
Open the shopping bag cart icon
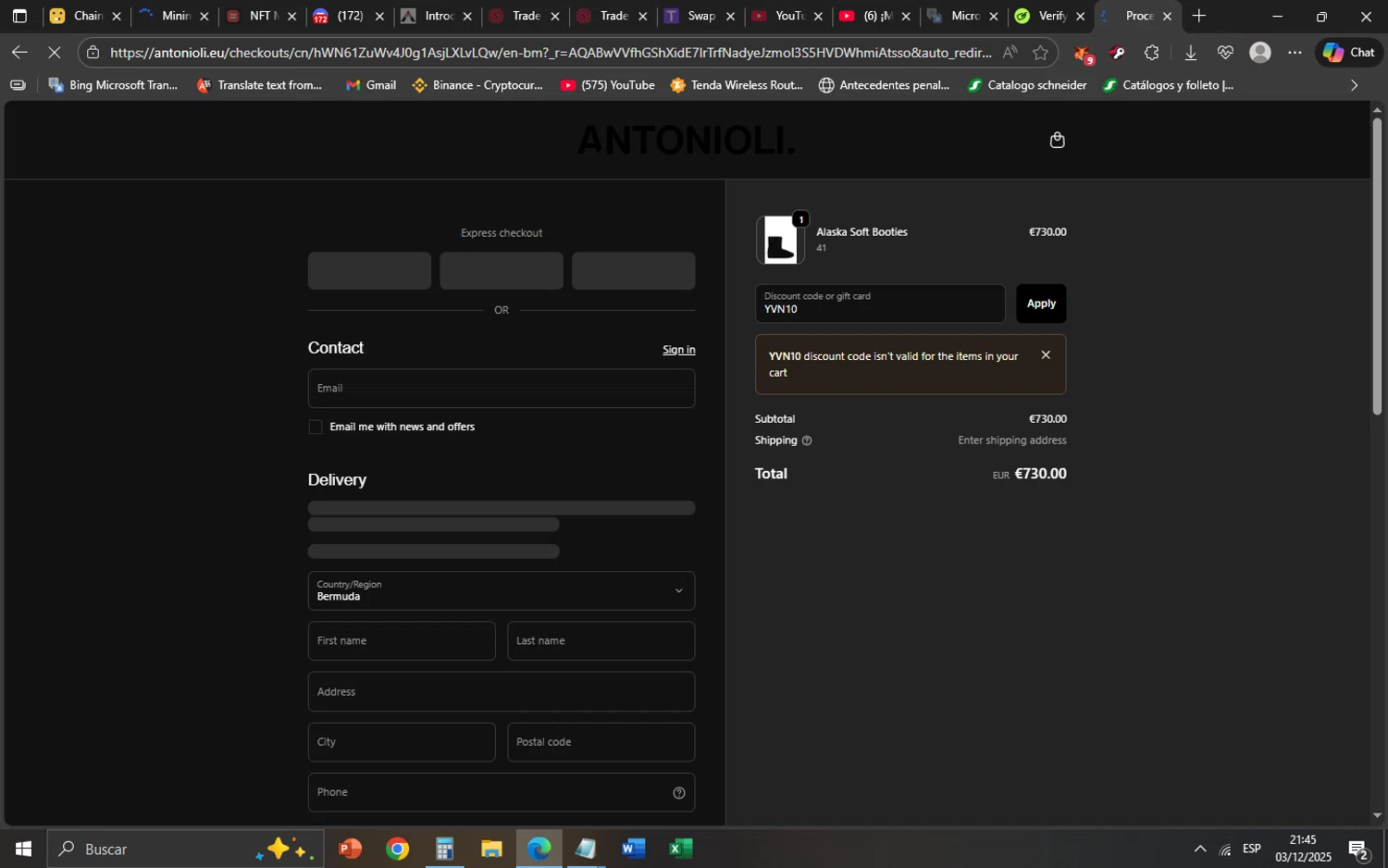[x=1058, y=140]
